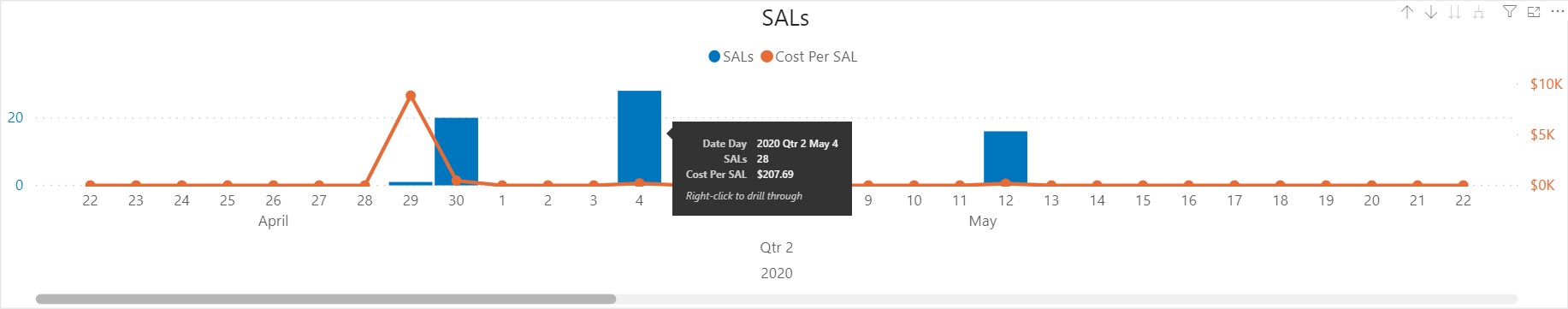The image size is (1568, 309).
Task: Click the 2020 year axis label
Action: tap(777, 273)
